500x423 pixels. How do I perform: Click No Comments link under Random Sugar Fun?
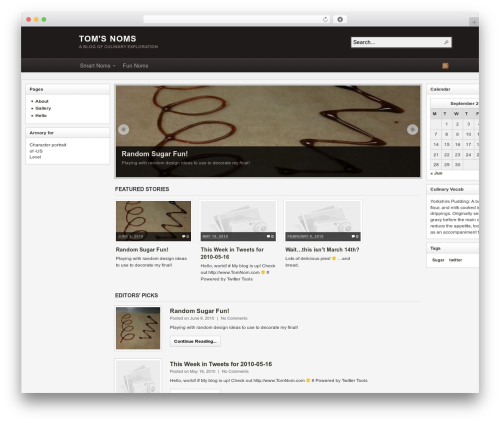pyautogui.click(x=234, y=318)
